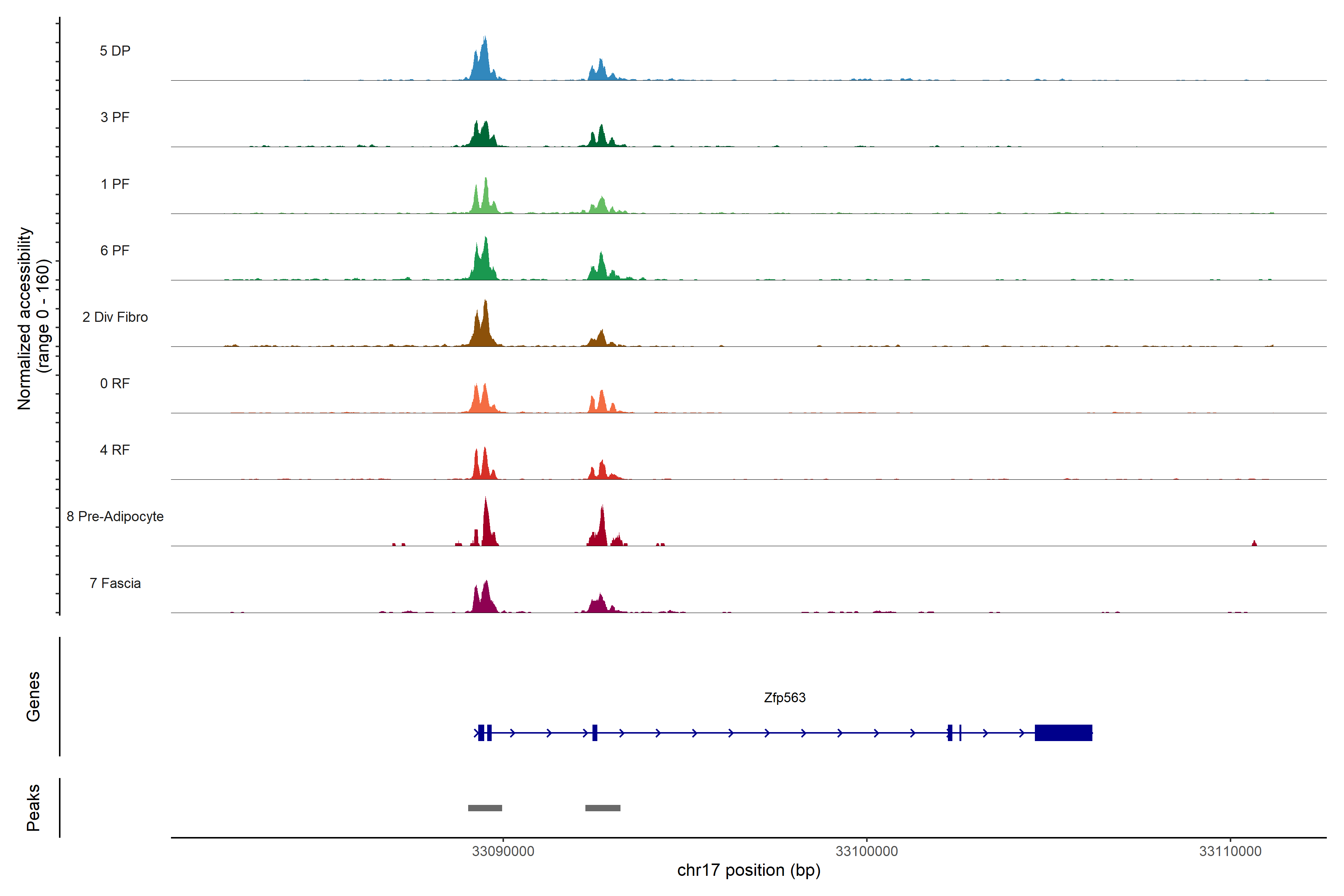1344x896 pixels.
Task: Click the 4 RF track label
Action: (x=115, y=450)
